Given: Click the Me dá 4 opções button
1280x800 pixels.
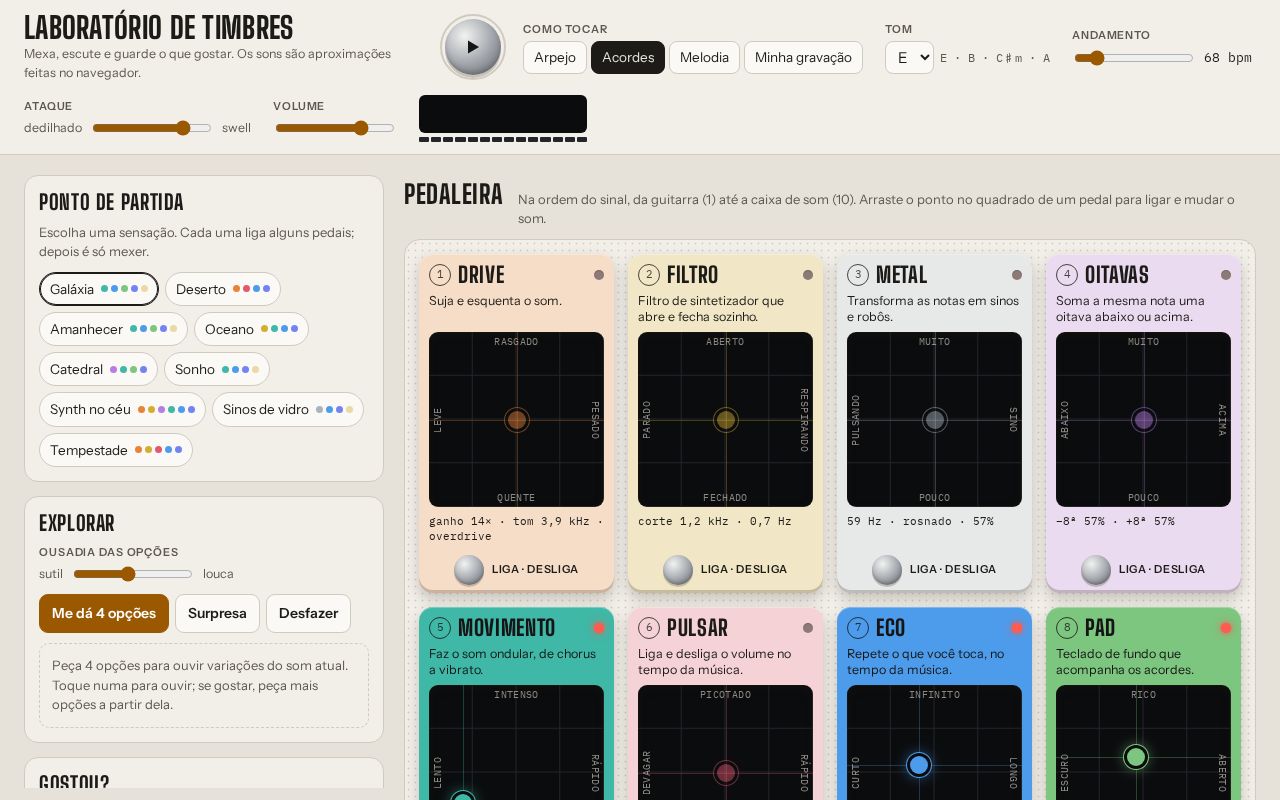Looking at the screenshot, I should coord(104,613).
